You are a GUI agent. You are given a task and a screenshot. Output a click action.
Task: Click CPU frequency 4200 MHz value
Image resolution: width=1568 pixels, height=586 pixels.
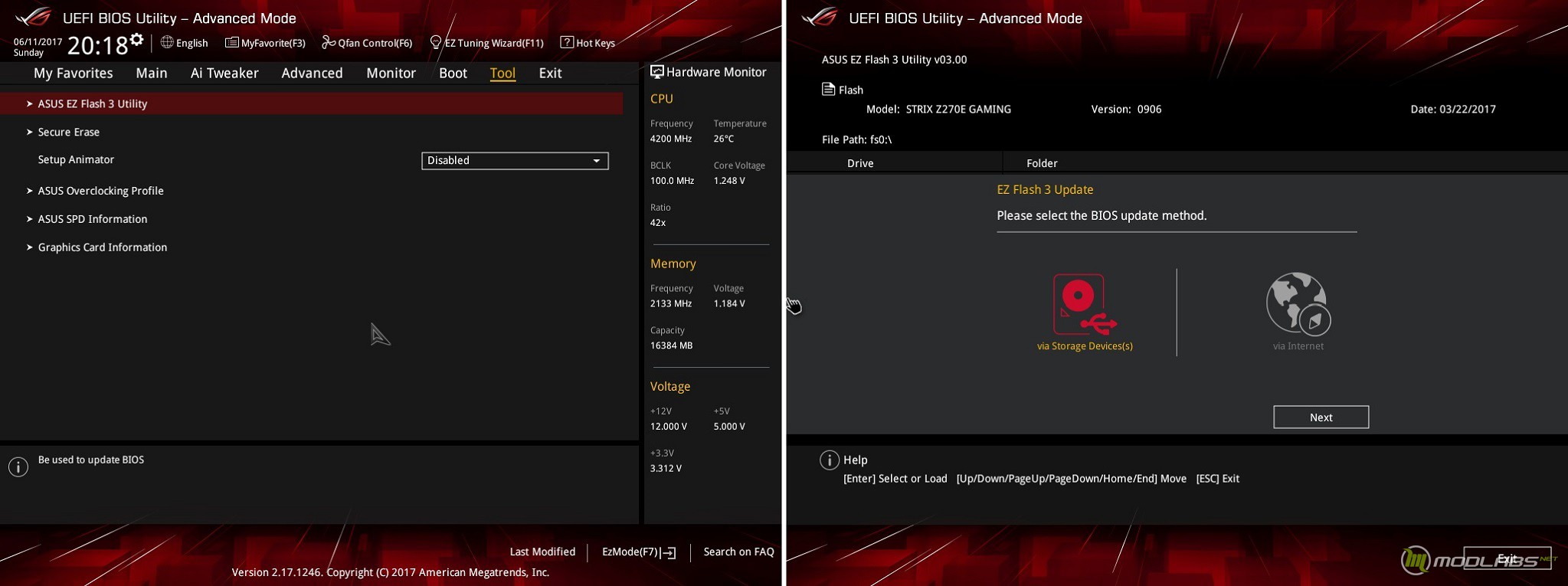click(671, 139)
